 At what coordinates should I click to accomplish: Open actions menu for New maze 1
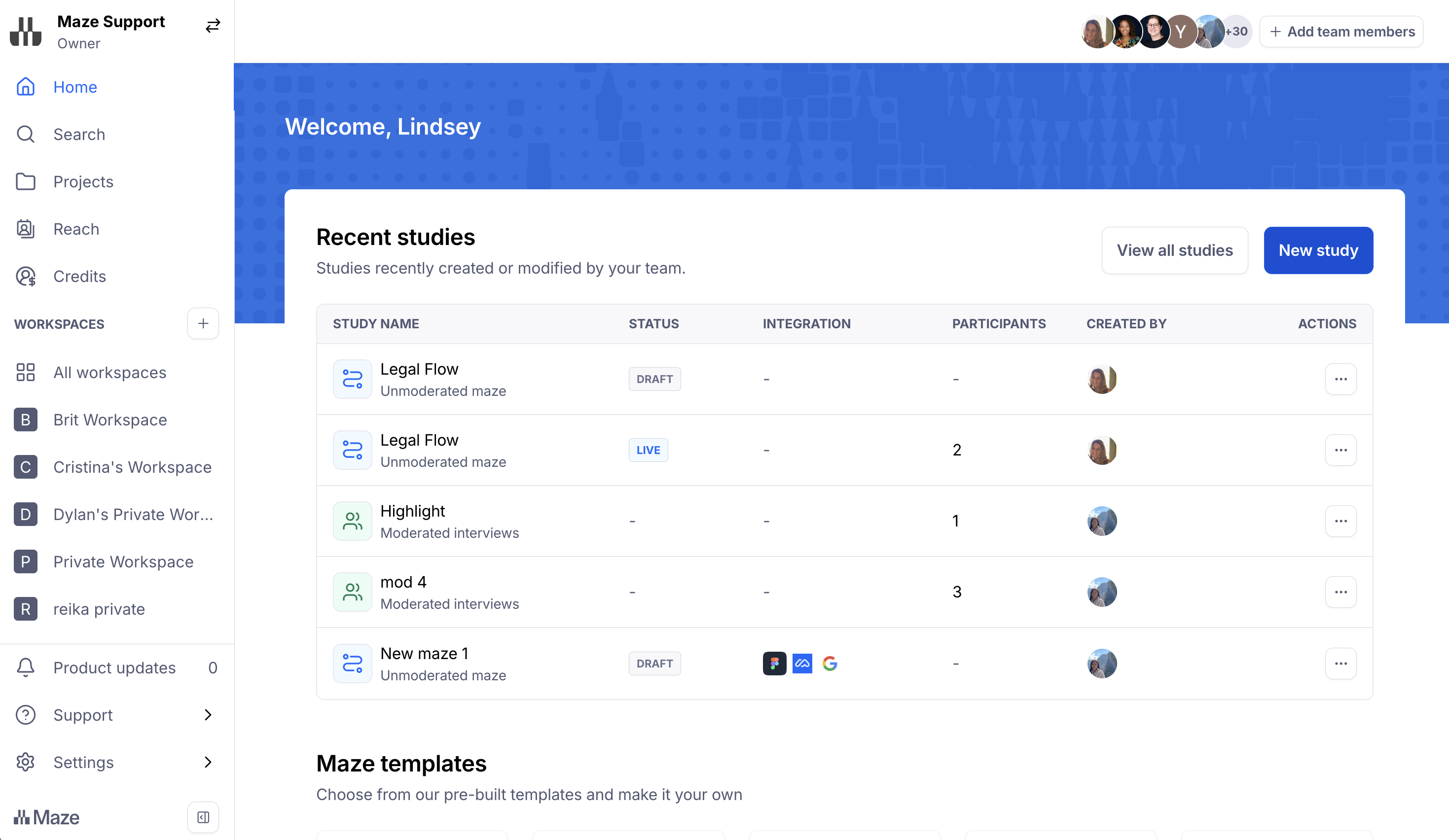click(x=1340, y=664)
